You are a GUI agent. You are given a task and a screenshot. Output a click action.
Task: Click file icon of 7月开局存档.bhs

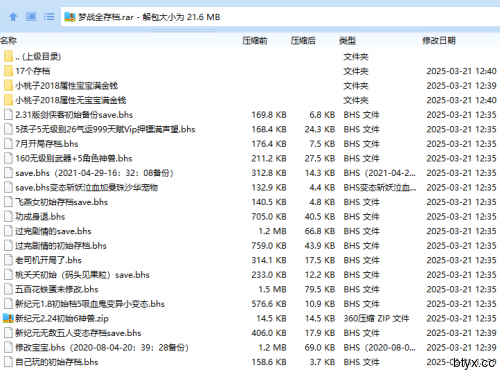(x=8, y=144)
